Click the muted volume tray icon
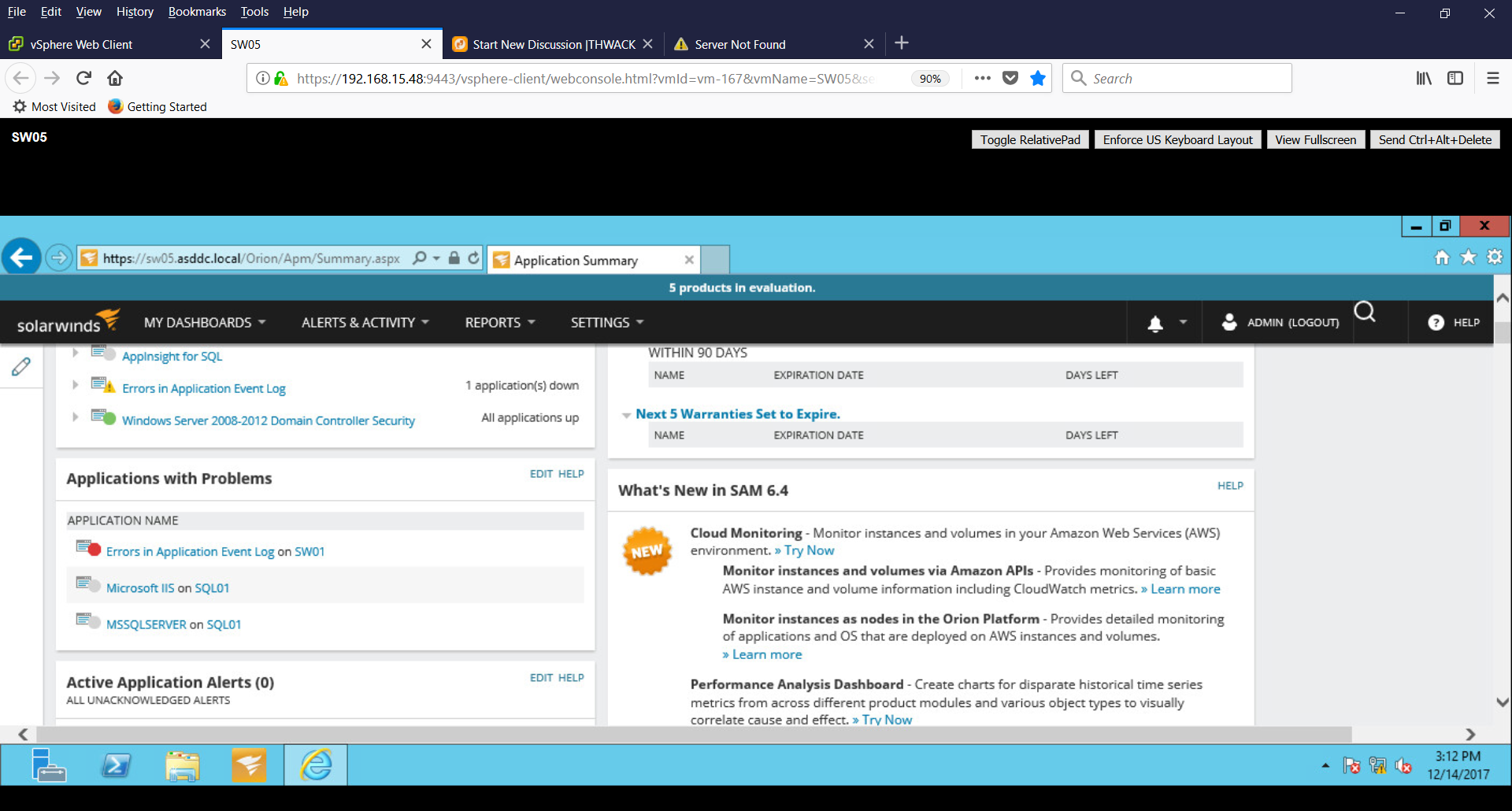Screen dimensions: 1512x811 (1403, 765)
